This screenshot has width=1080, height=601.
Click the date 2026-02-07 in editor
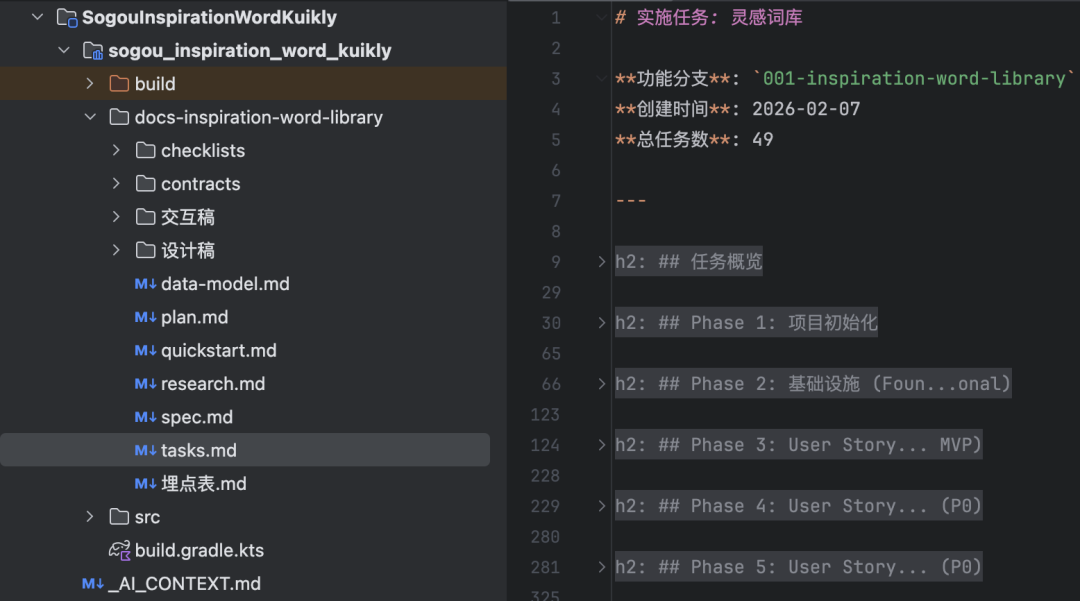[806, 109]
